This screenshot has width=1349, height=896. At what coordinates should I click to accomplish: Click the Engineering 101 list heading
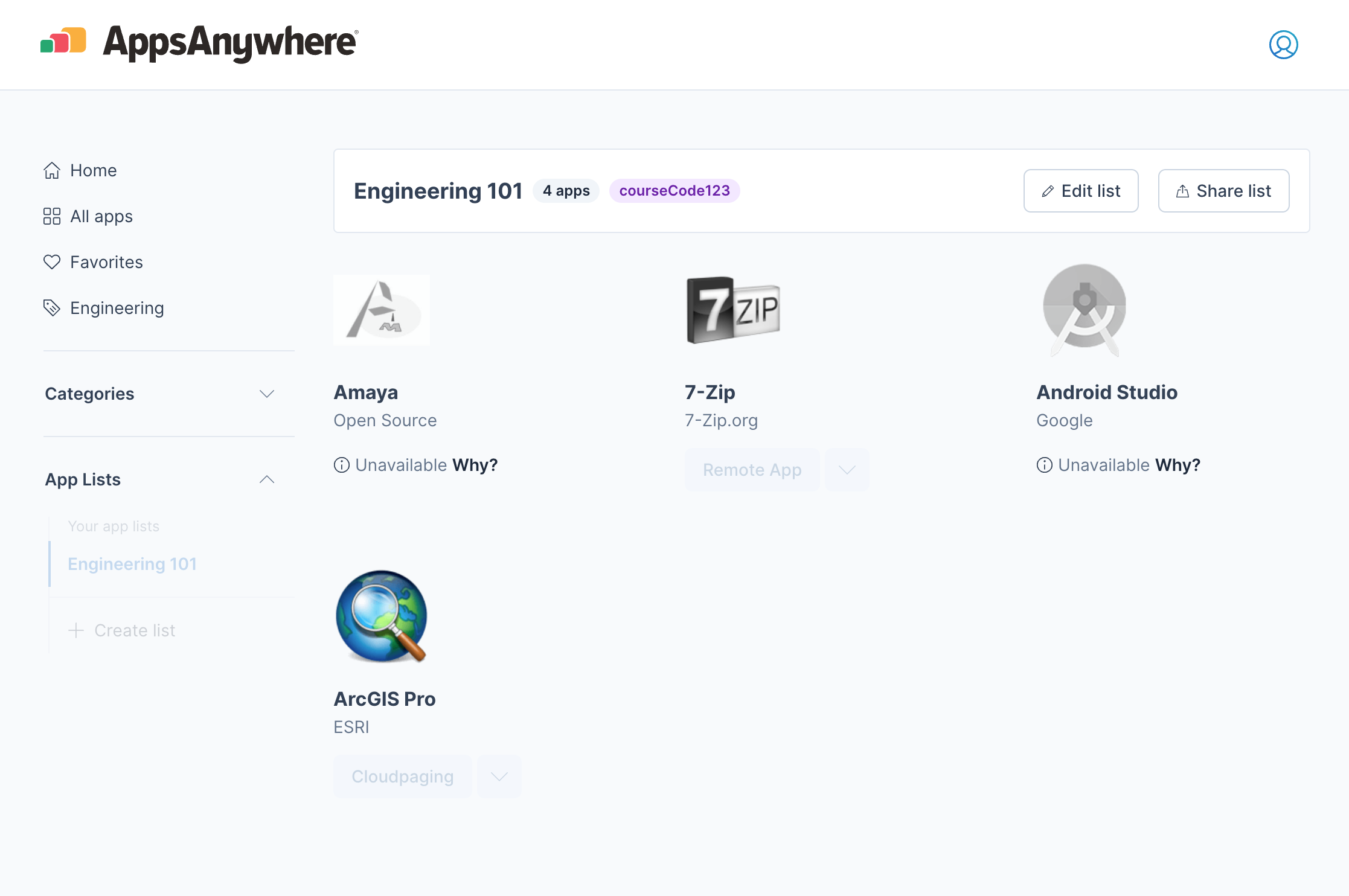pyautogui.click(x=438, y=191)
